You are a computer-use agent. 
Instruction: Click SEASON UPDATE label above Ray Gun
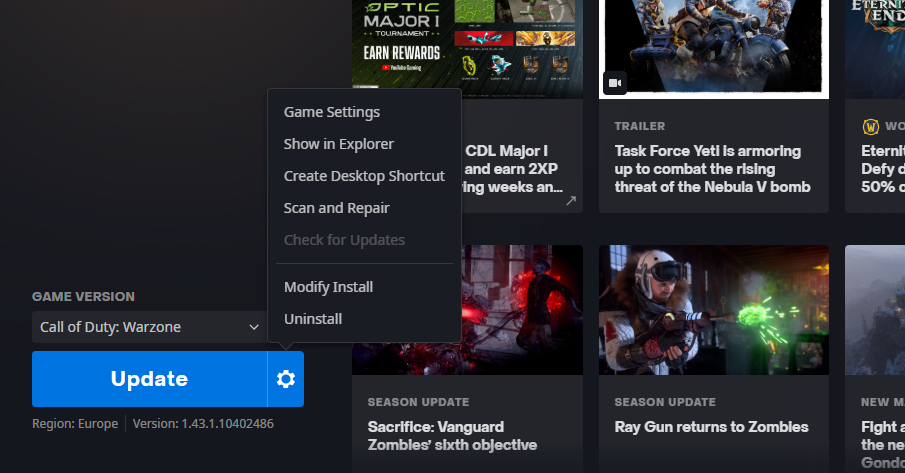pyautogui.click(x=665, y=402)
